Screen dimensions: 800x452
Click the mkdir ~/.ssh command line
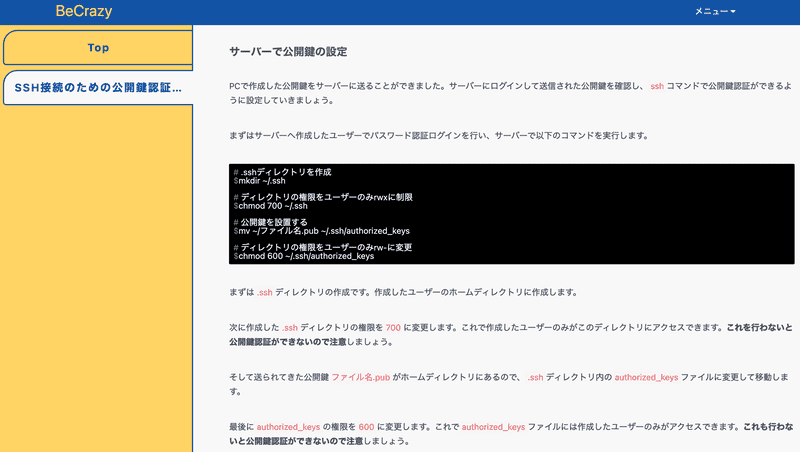pos(260,181)
